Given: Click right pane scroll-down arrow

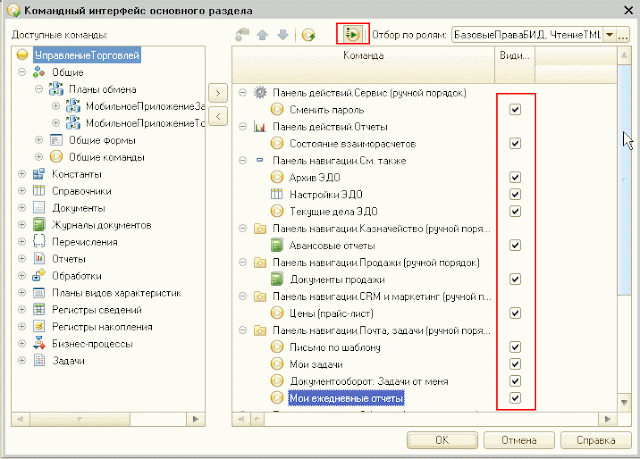Looking at the screenshot, I should click(624, 402).
